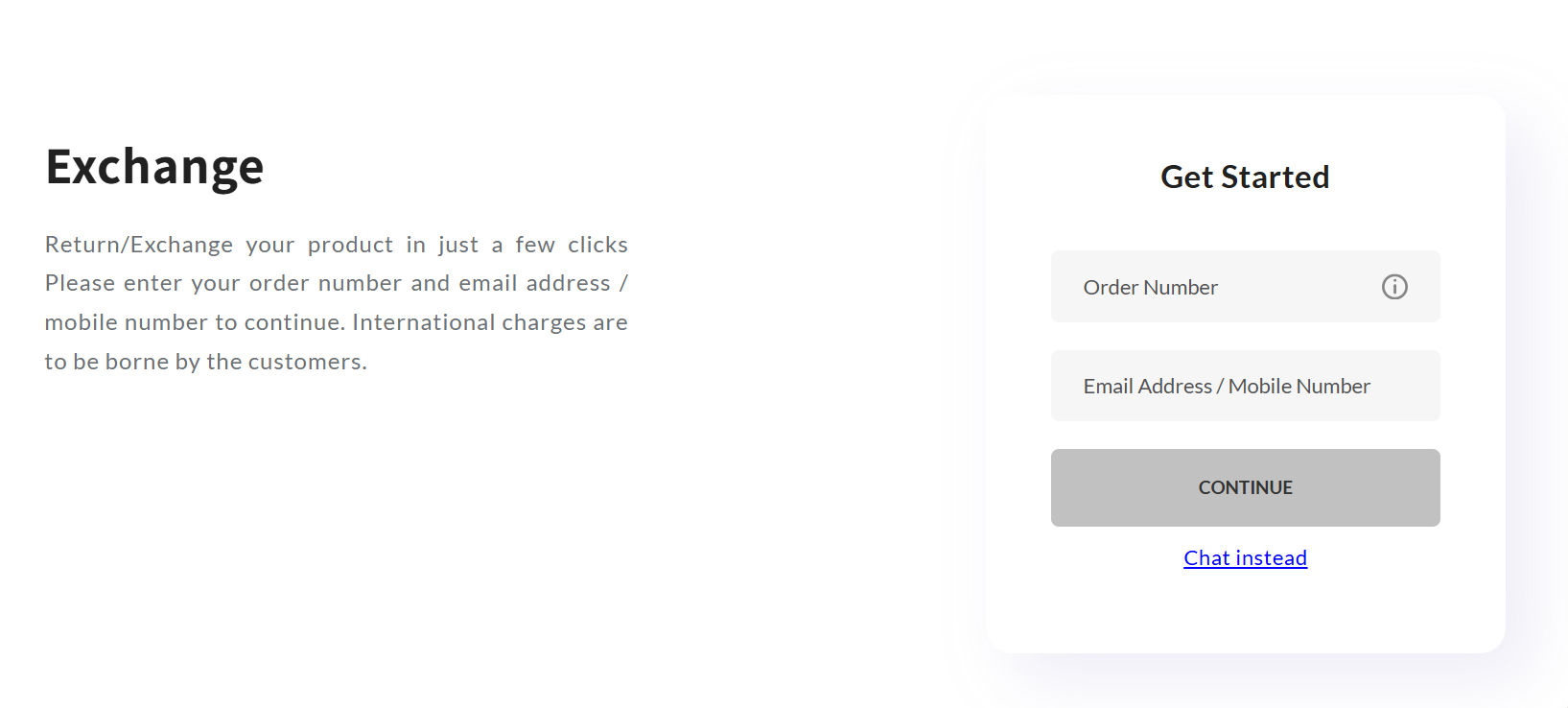Click the Get Started card title
Image resolution: width=1568 pixels, height=708 pixels.
click(x=1245, y=177)
